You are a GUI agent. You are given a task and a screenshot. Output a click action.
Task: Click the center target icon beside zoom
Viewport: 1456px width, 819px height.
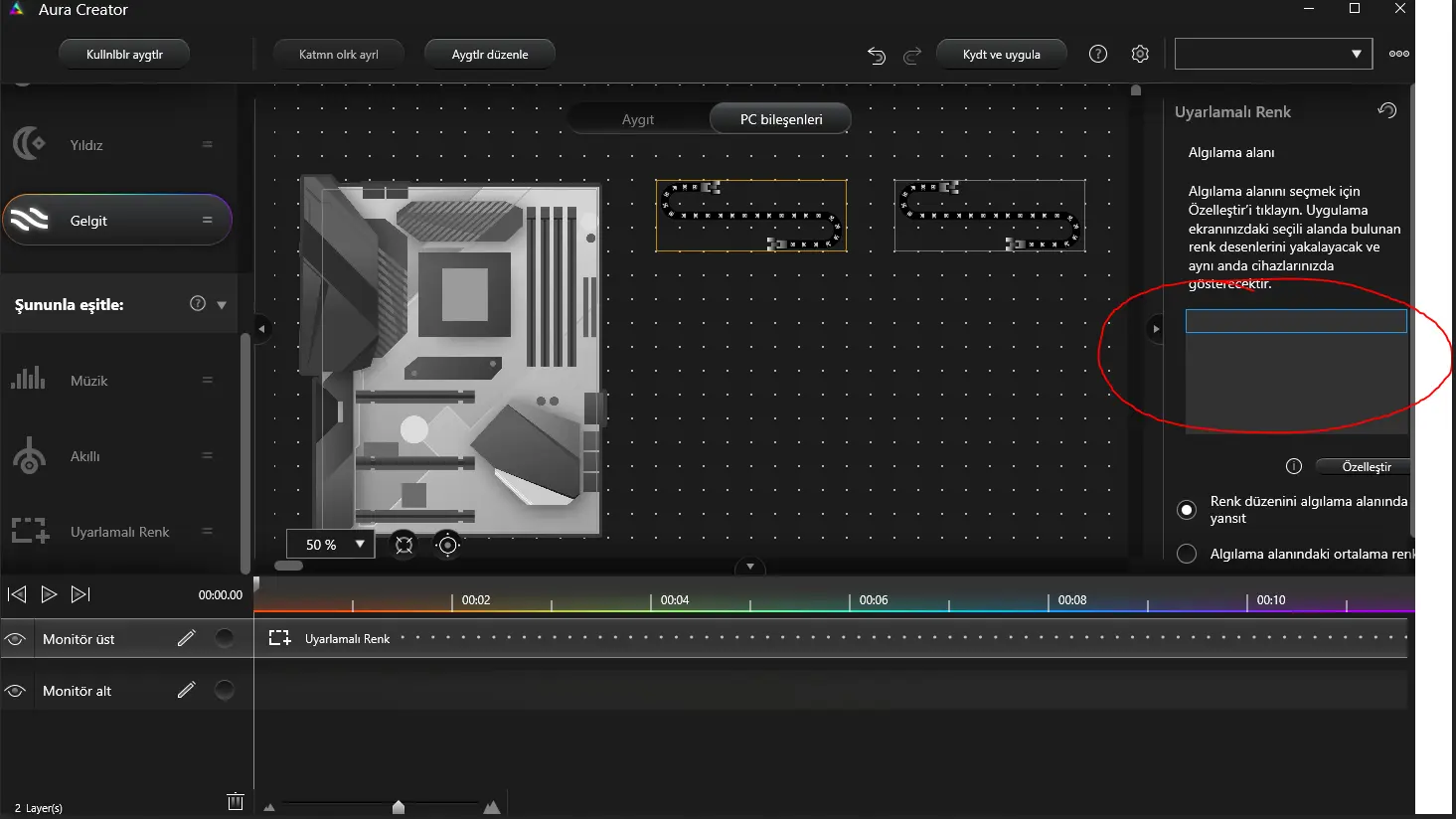448,545
